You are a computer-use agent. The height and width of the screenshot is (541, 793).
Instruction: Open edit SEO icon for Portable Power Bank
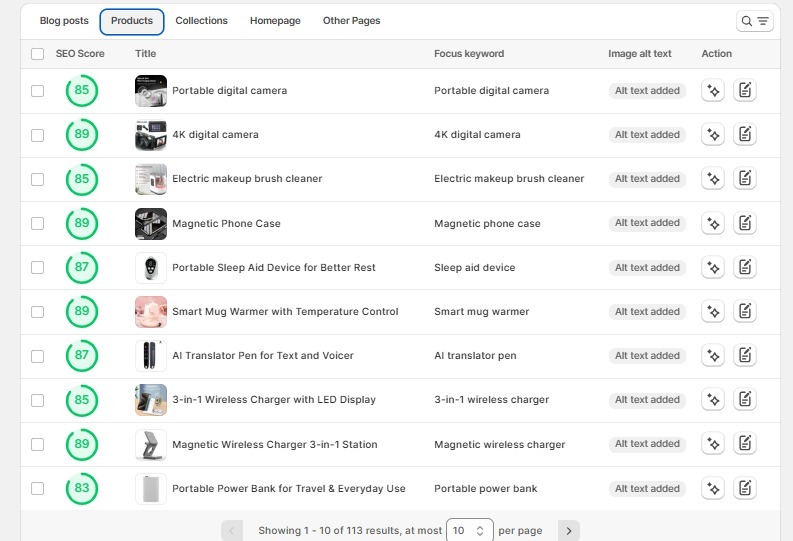coord(744,489)
